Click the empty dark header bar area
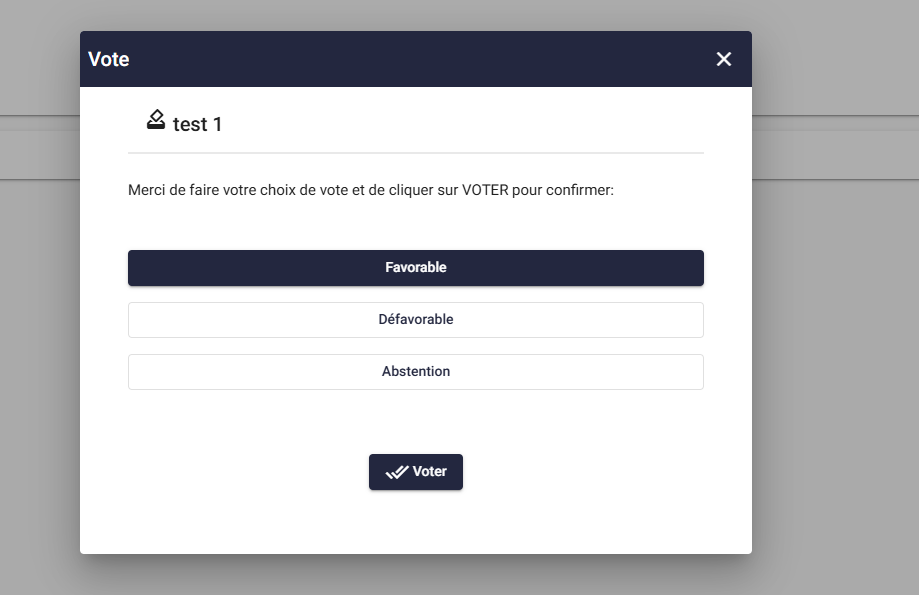This screenshot has height=595, width=919. tap(420, 59)
